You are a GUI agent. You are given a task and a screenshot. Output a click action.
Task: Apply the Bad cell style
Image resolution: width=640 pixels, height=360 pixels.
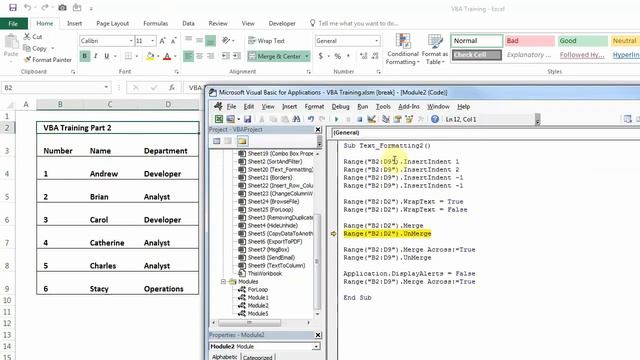(530, 41)
